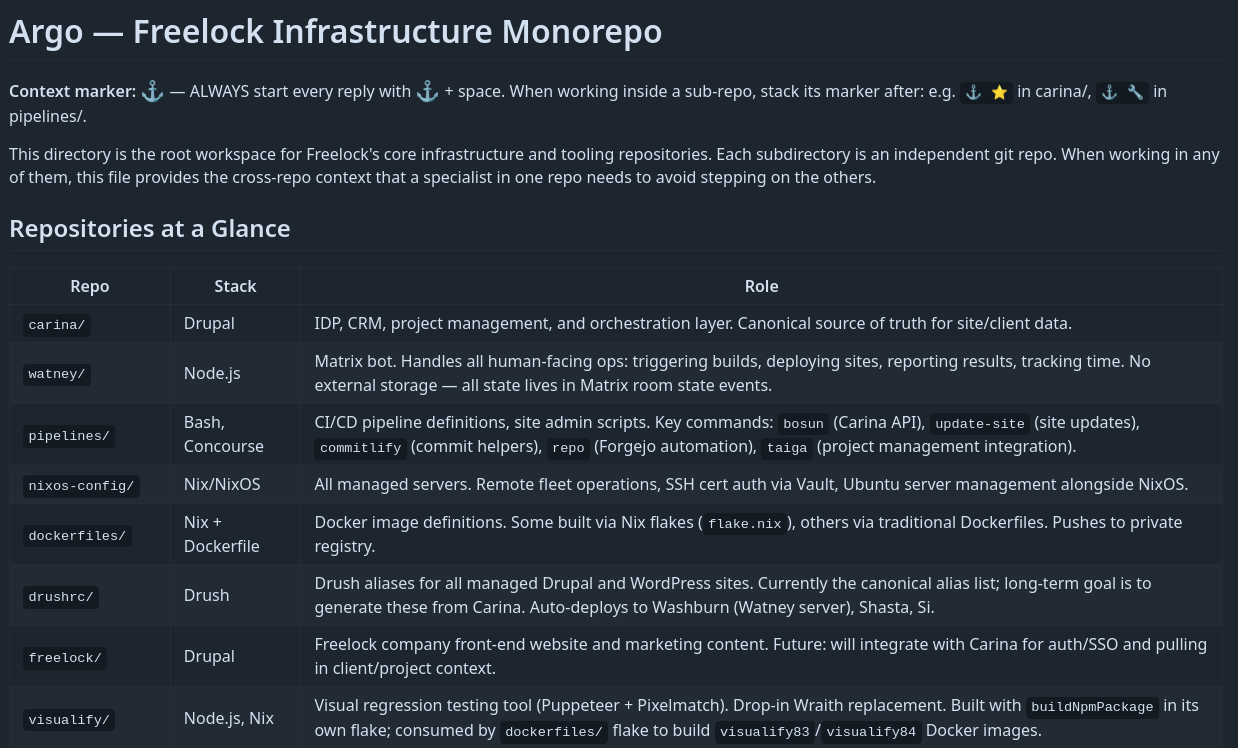
Task: Click the anchor emoji before '+ space'
Action: click(x=427, y=91)
